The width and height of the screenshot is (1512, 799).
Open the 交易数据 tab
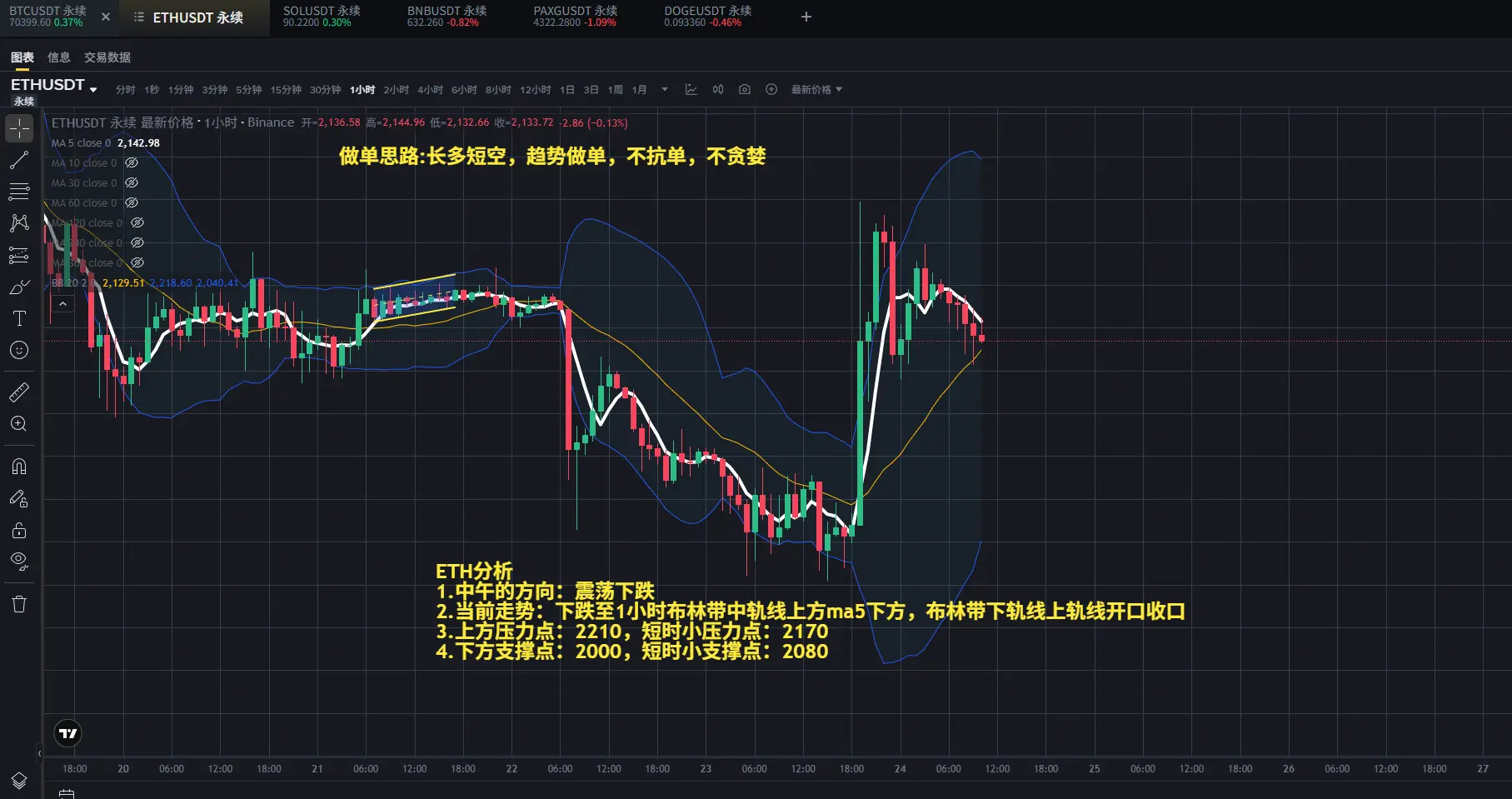[x=107, y=57]
